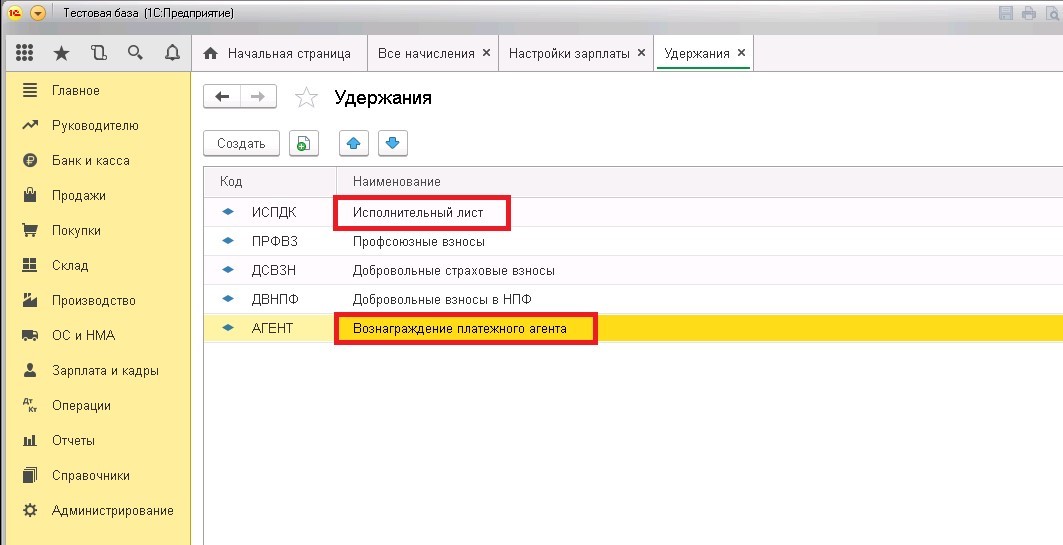Open notifications bell icon
This screenshot has height=545, width=1063.
tap(173, 53)
